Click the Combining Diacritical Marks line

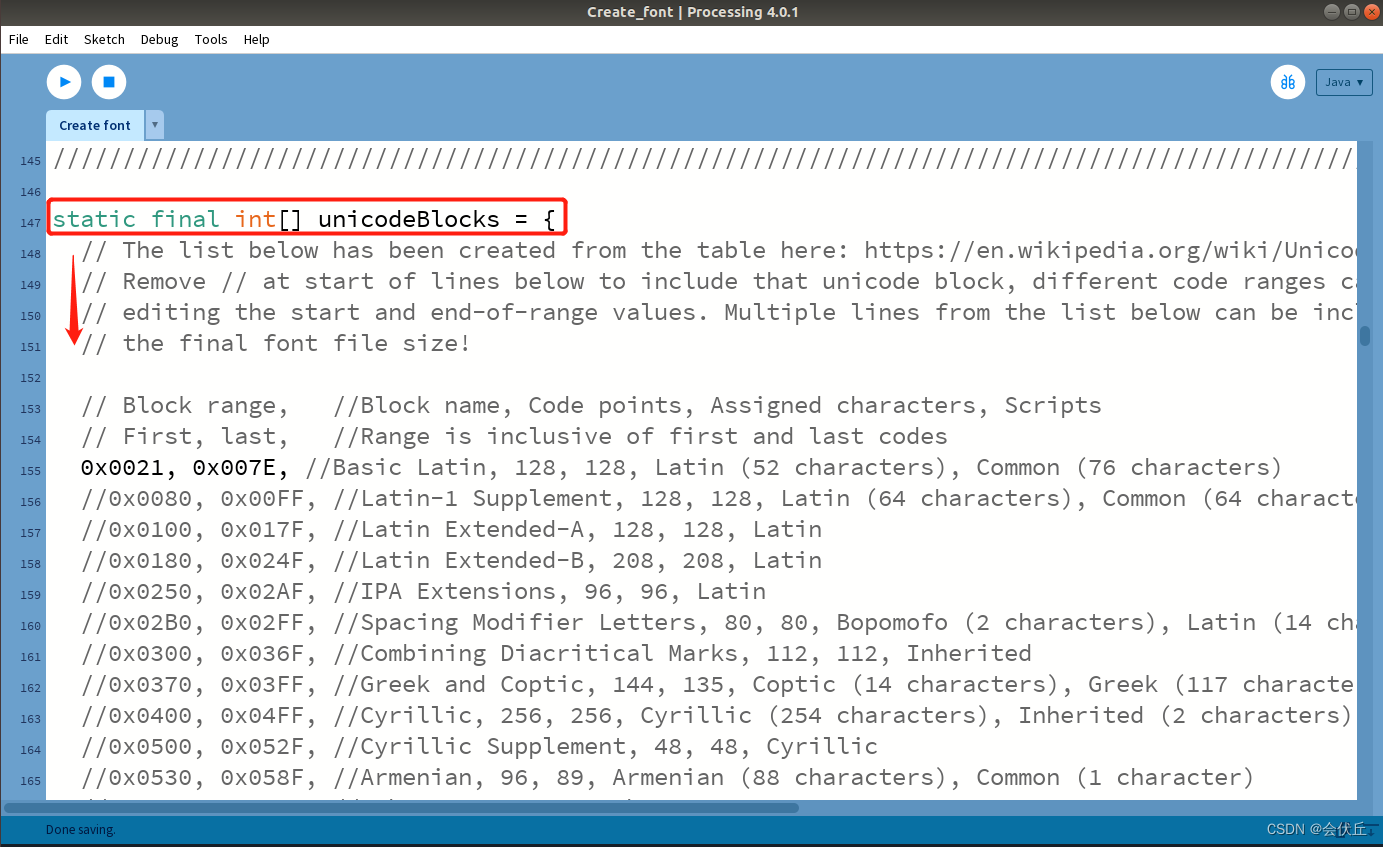(556, 653)
